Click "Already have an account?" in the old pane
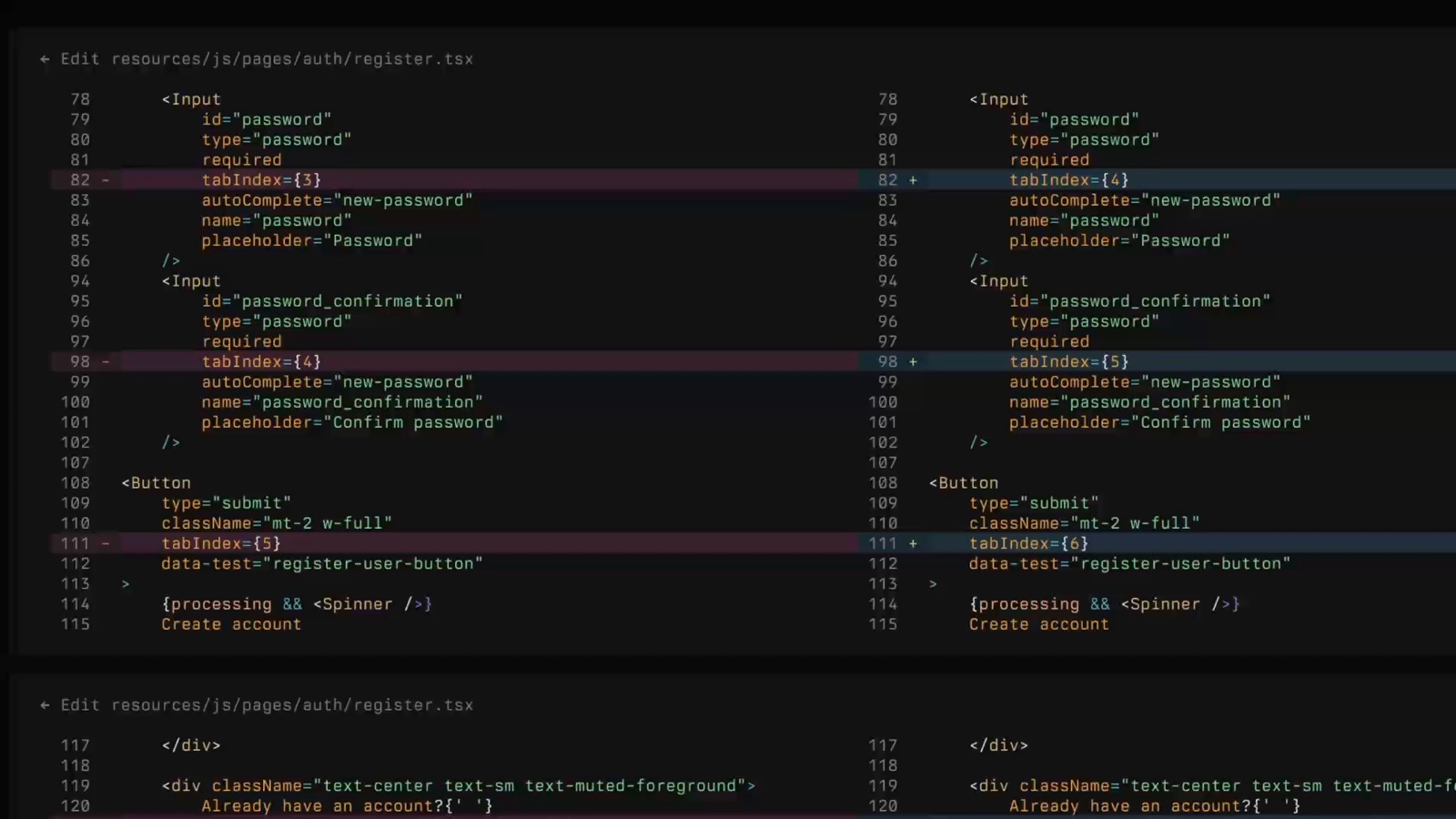This screenshot has height=819, width=1456. coord(322,806)
